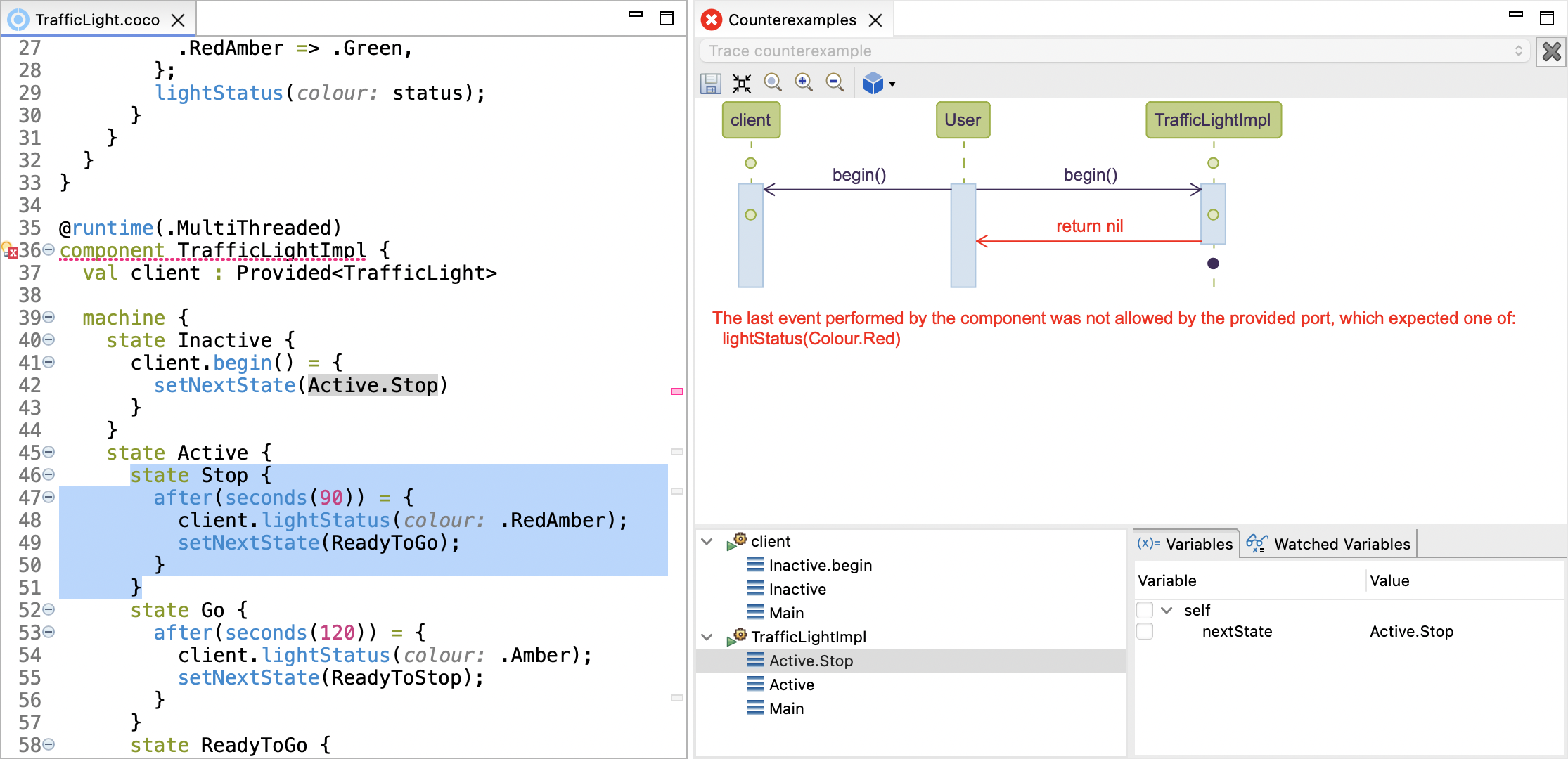
Task: Click the red Counterexamples error icon
Action: (x=712, y=20)
